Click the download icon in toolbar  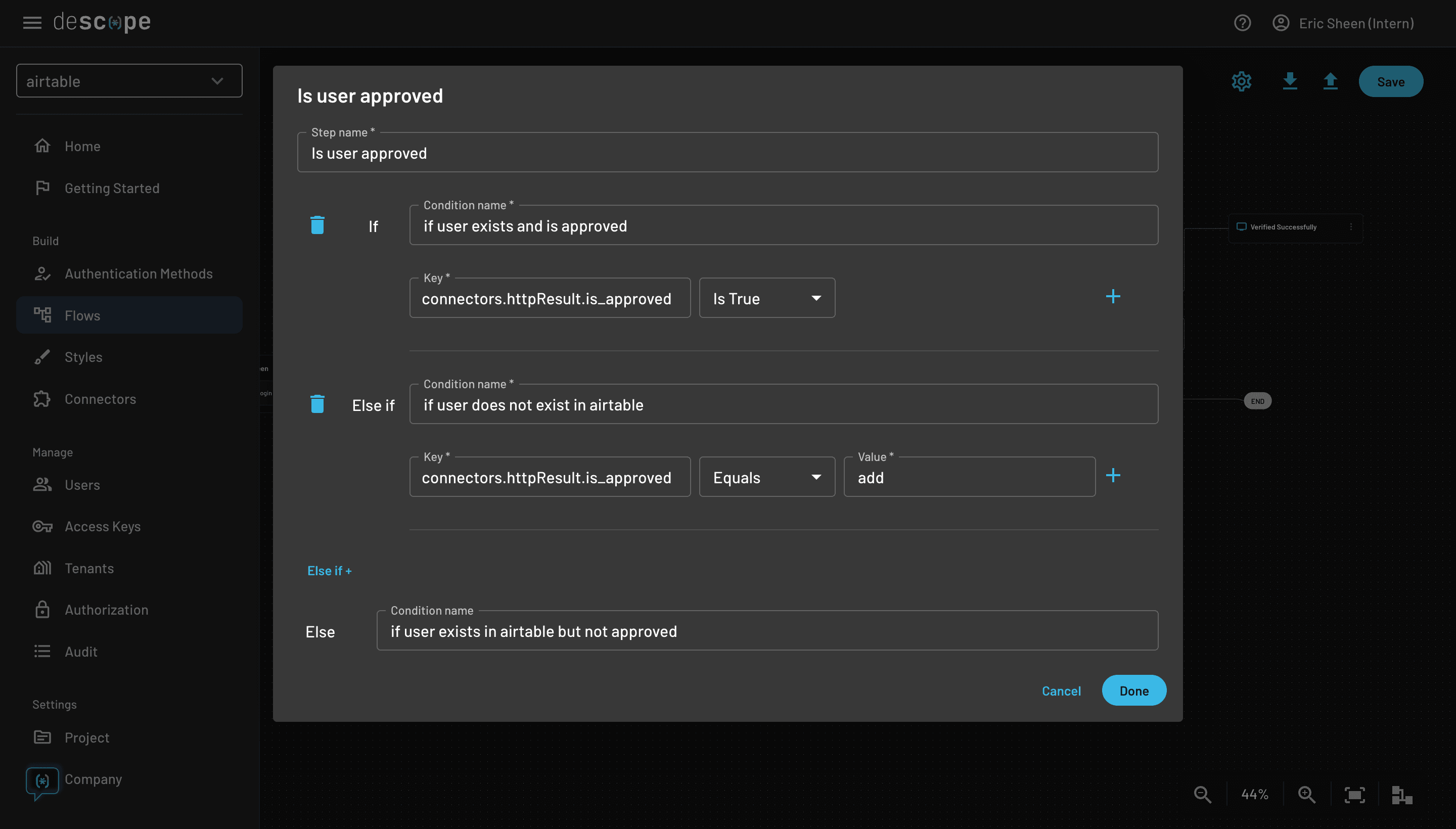pos(1290,80)
